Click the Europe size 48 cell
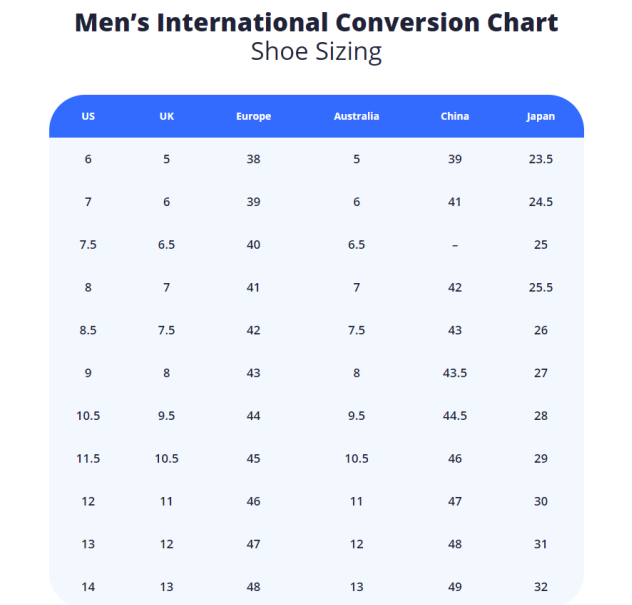The height and width of the screenshot is (605, 632). pos(253,587)
